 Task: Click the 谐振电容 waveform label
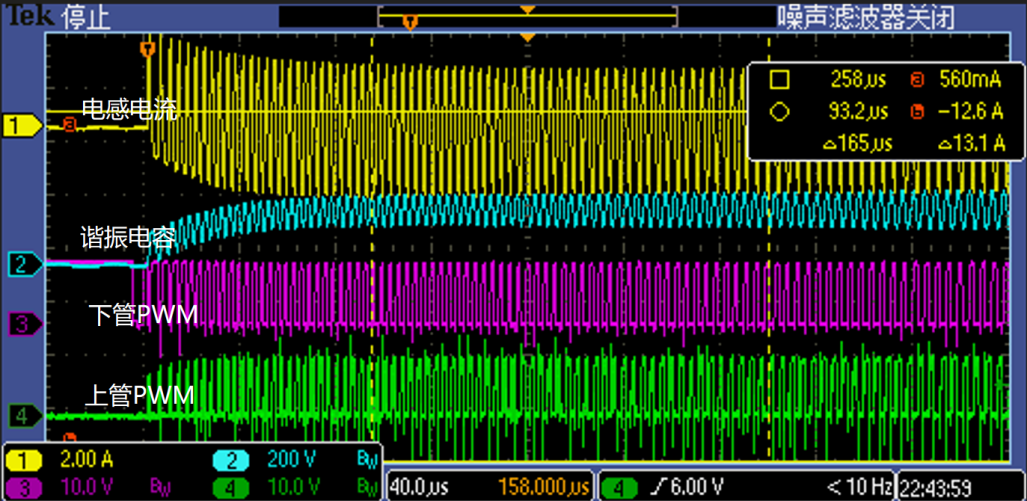click(x=128, y=238)
